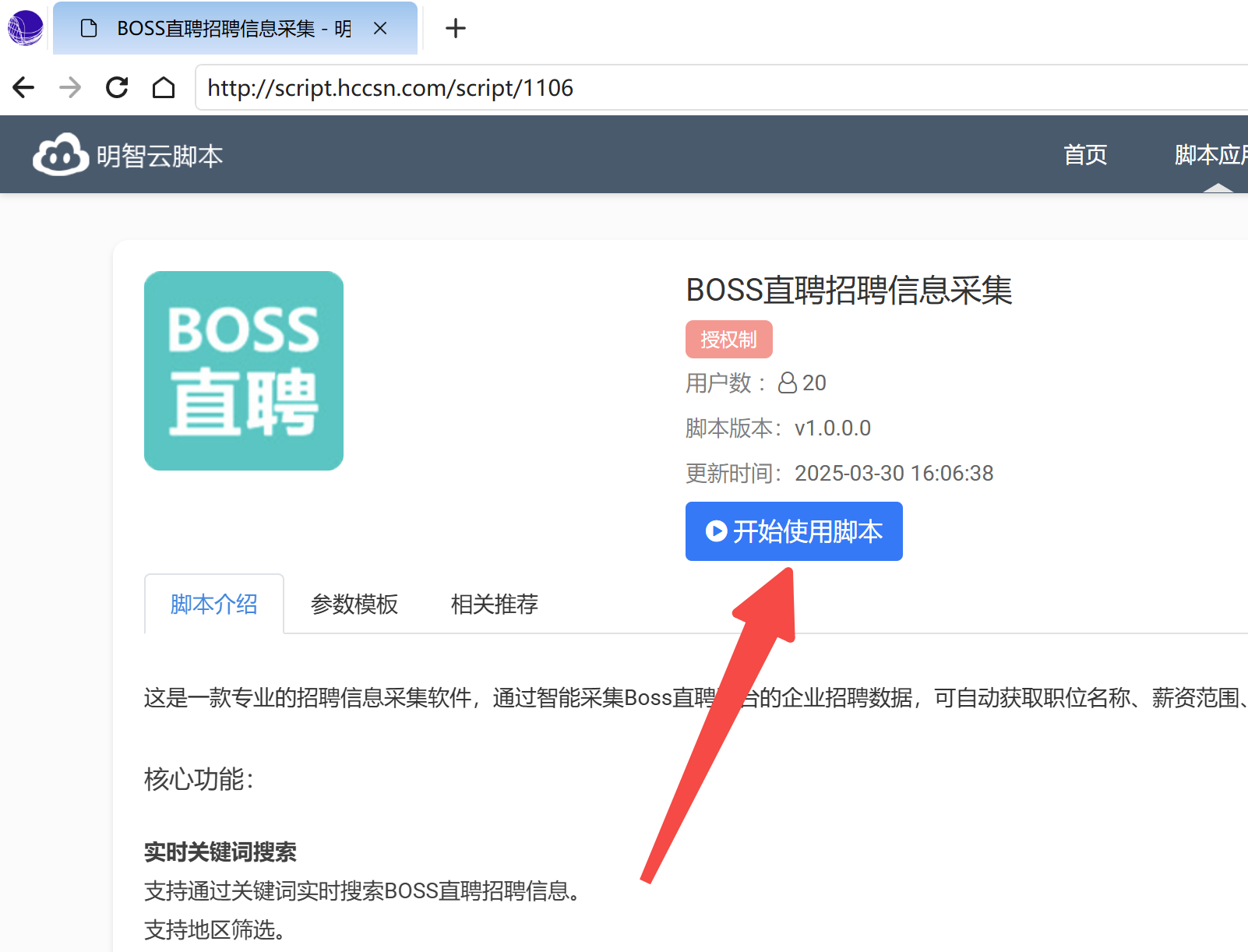Viewport: 1248px width, 952px height.
Task: Close the BOSS直聘招聘信息采集 tab
Action: [x=380, y=29]
